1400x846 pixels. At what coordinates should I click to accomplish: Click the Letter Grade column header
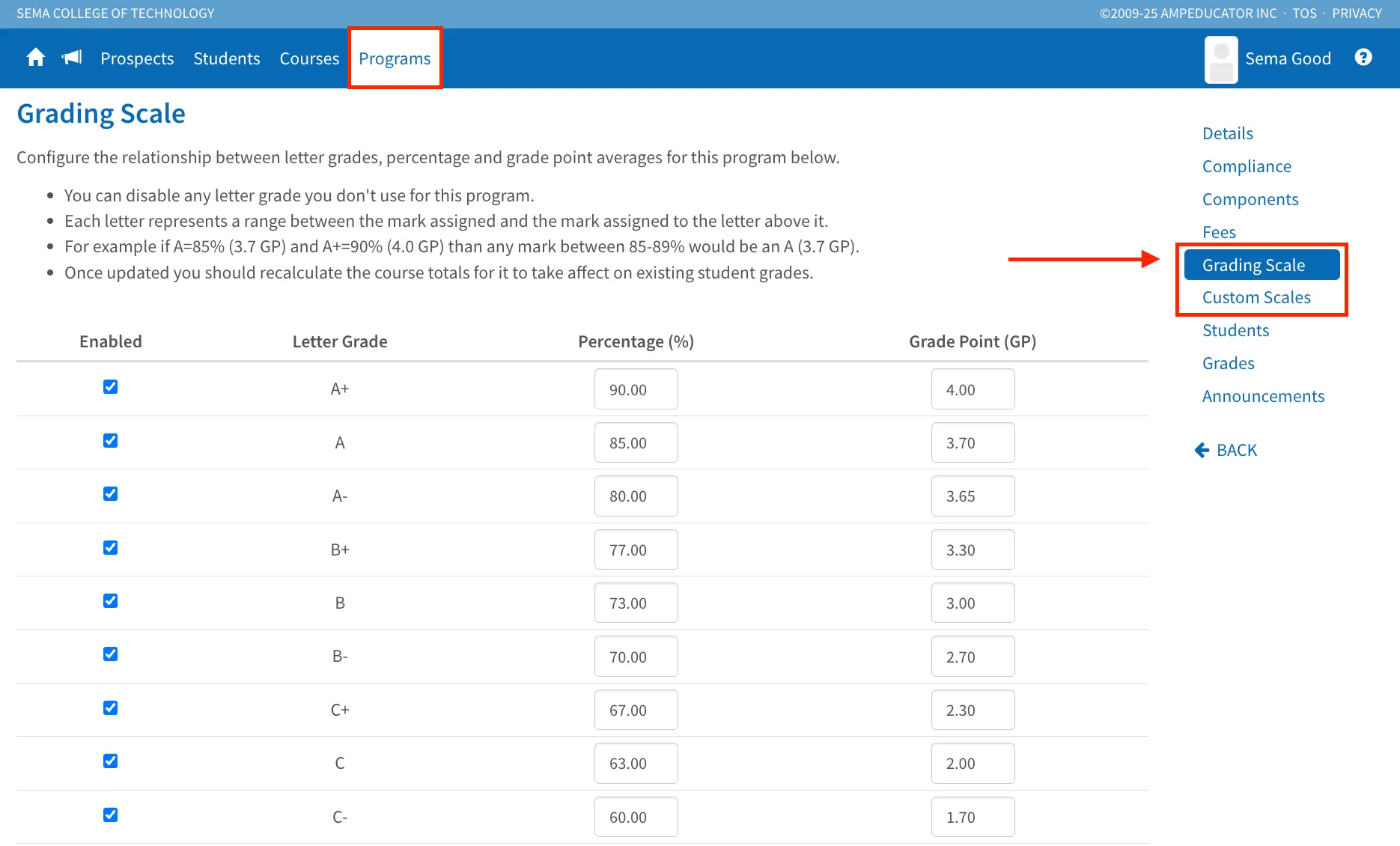340,341
